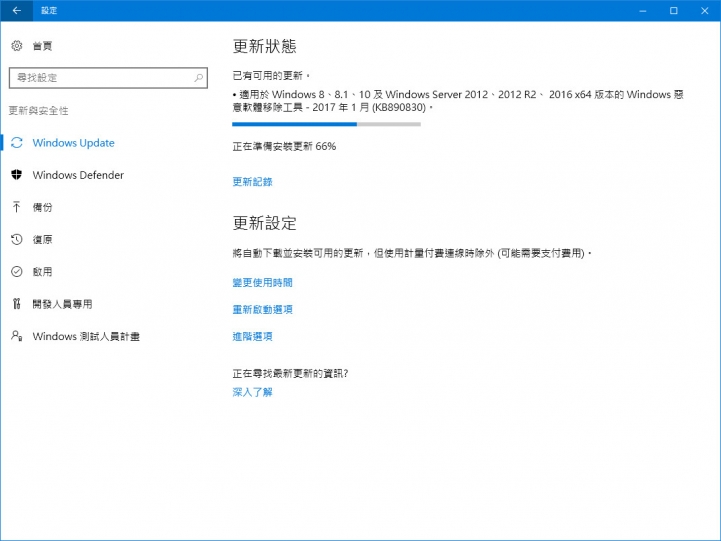Click the 啟用 activation checkmark icon

17,272
